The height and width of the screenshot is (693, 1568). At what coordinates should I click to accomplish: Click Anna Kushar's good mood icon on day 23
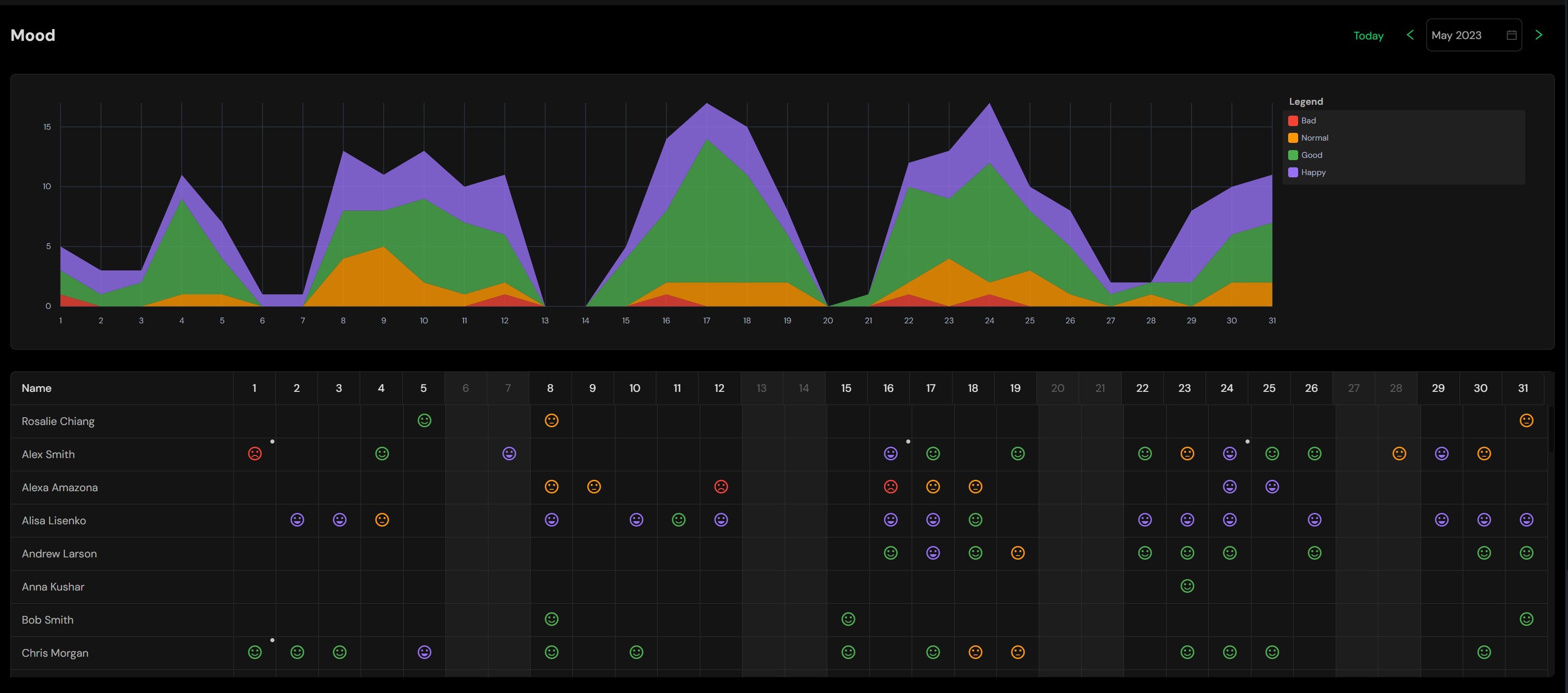[x=1187, y=586]
